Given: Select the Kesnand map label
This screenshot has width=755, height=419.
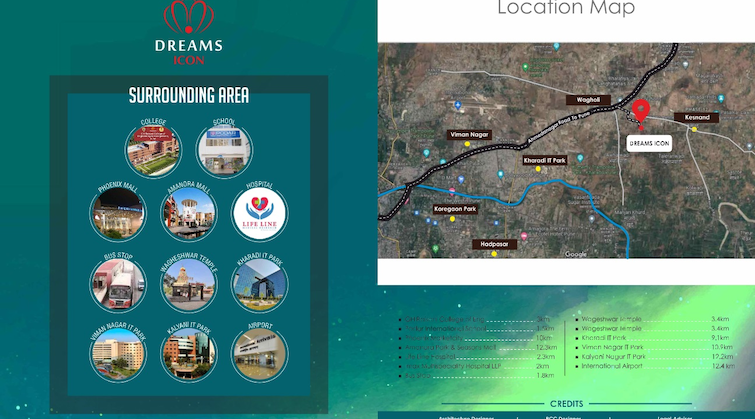Looking at the screenshot, I should click(x=696, y=117).
